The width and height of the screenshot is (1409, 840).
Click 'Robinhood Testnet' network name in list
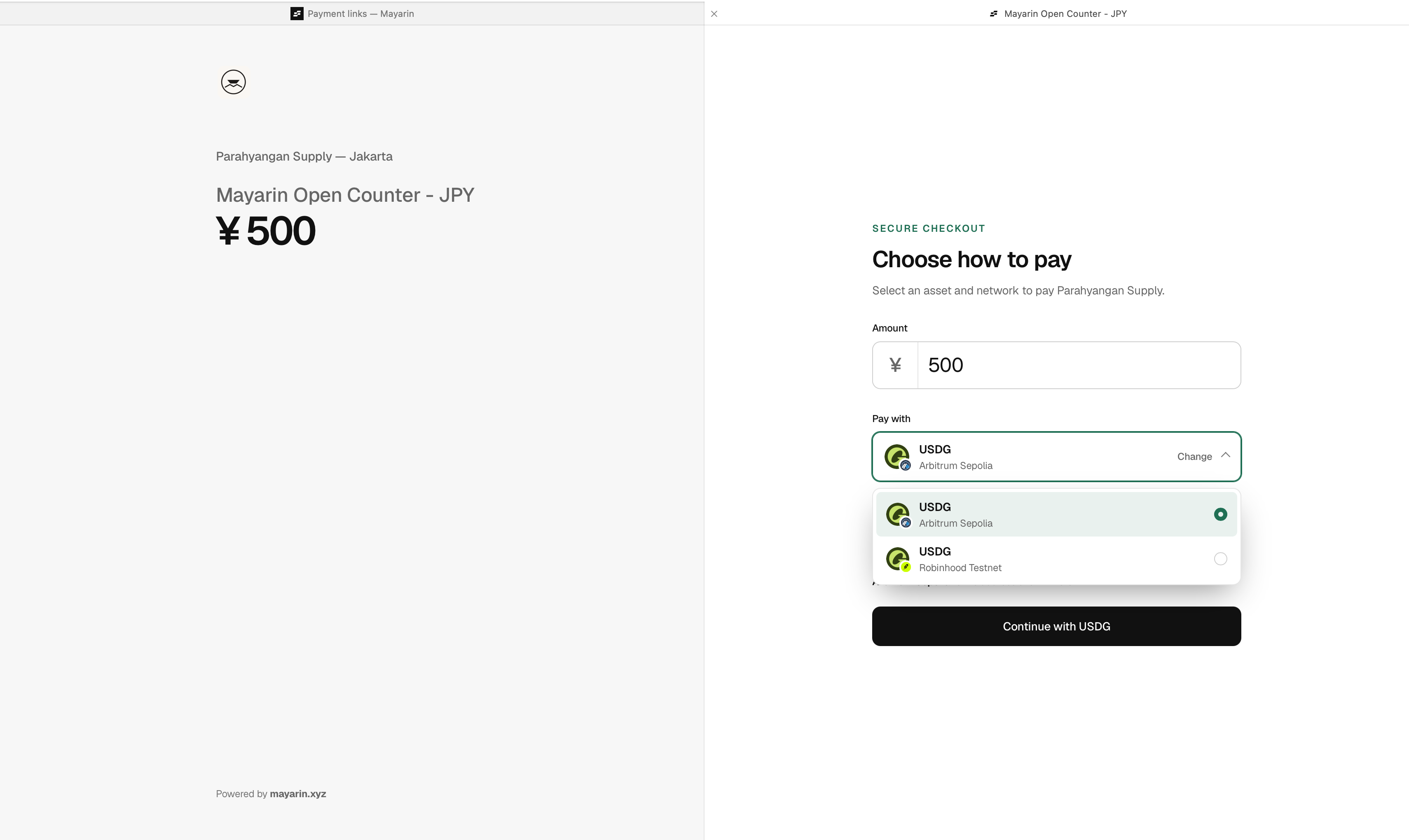960,568
